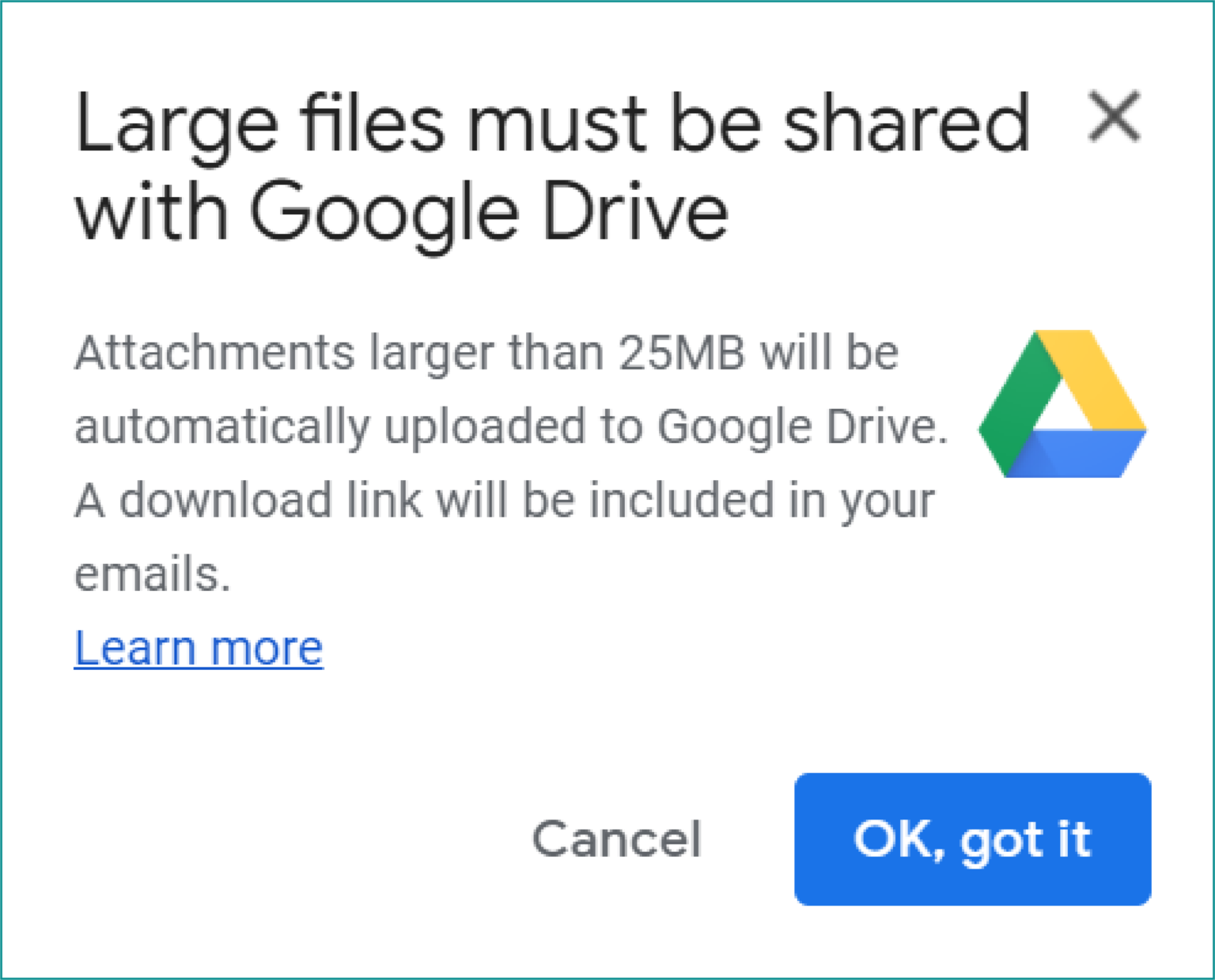The height and width of the screenshot is (980, 1215).
Task: Dismiss the large files warning via Cancel
Action: point(618,840)
